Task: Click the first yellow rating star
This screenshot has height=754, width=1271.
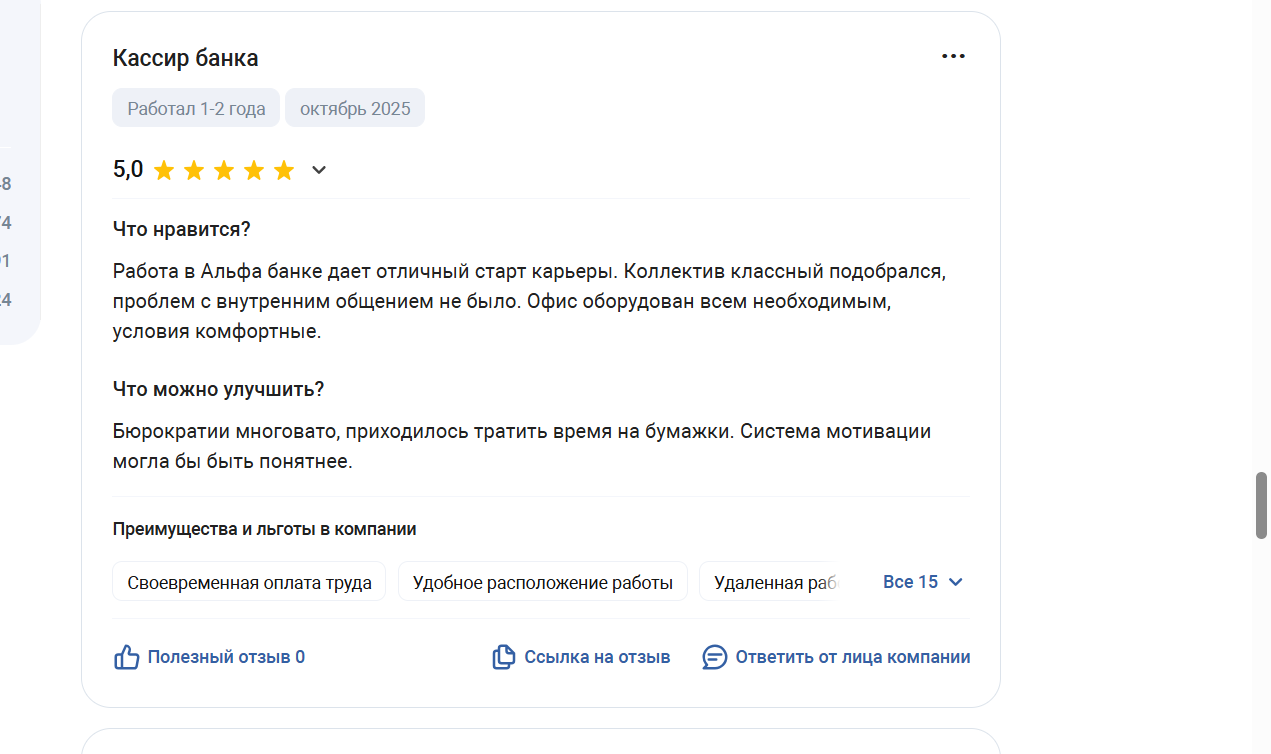Action: (164, 171)
